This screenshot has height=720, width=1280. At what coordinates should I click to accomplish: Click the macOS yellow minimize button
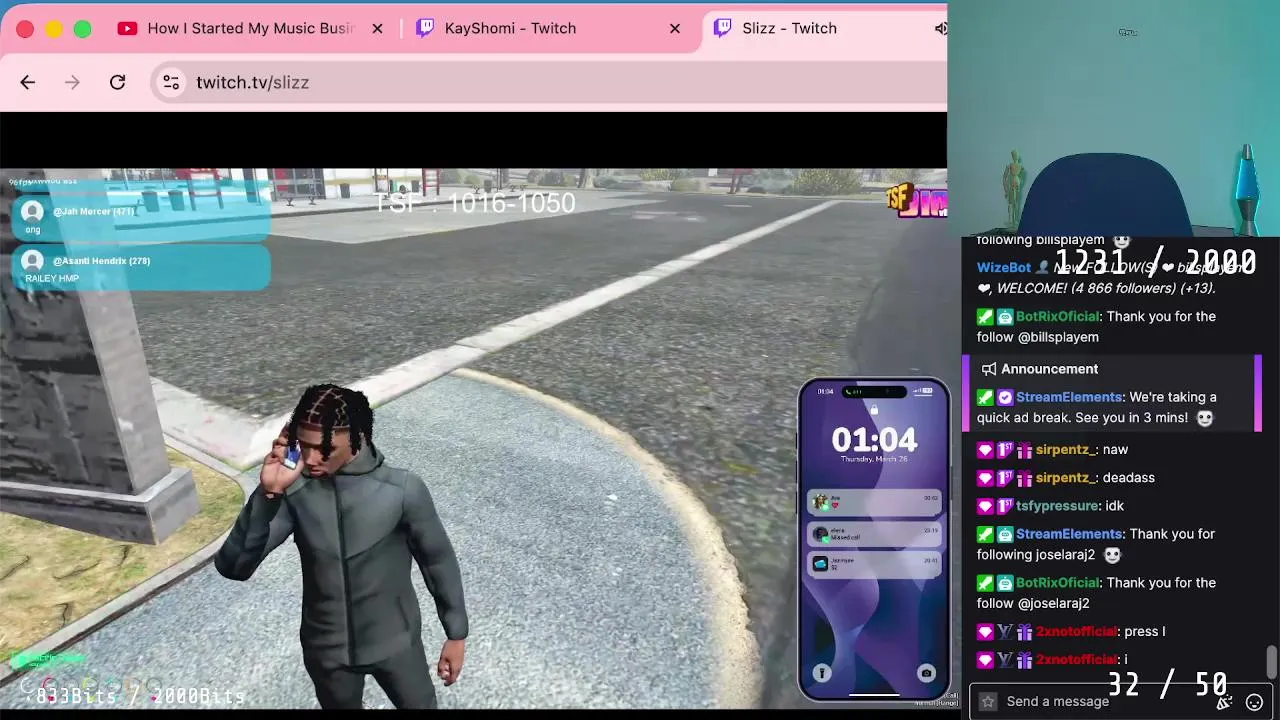54,29
